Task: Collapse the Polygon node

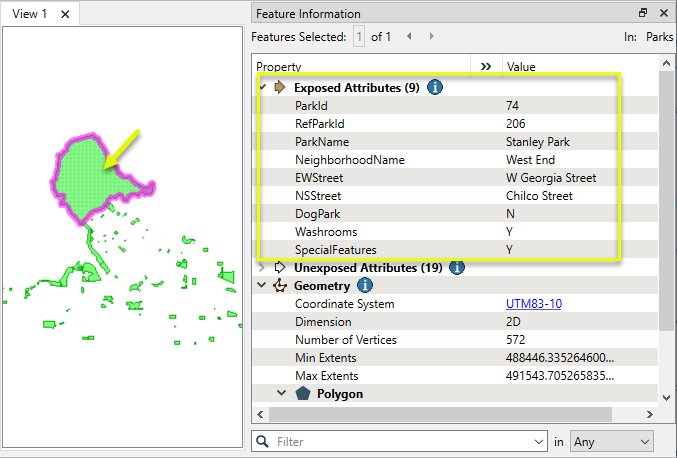Action: click(x=282, y=394)
